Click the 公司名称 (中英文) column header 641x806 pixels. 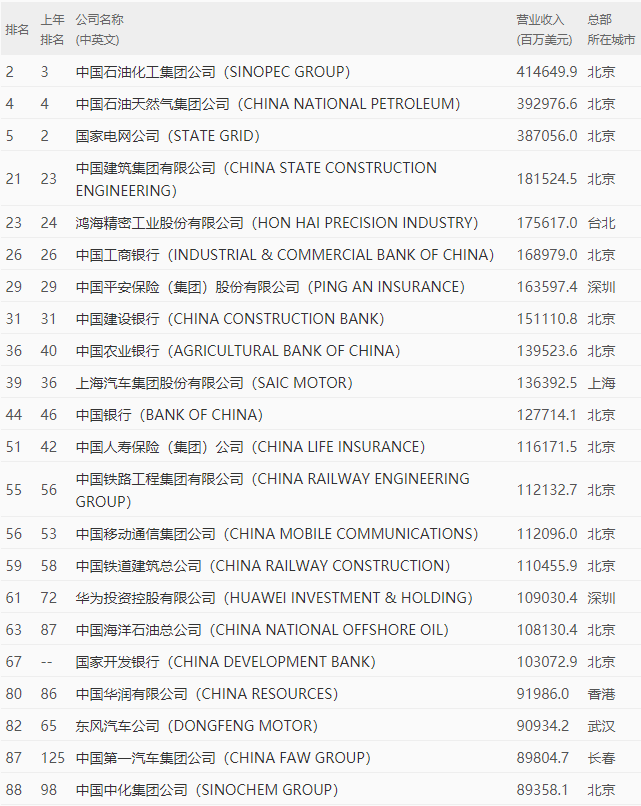[x=100, y=30]
